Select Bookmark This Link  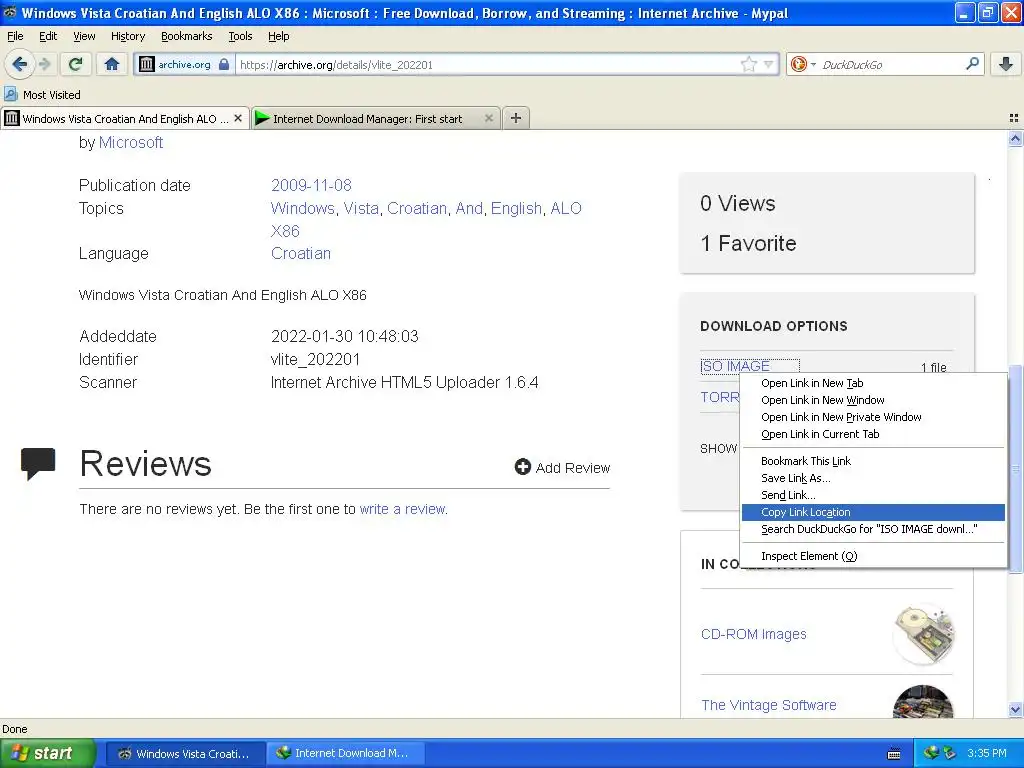coord(873,460)
